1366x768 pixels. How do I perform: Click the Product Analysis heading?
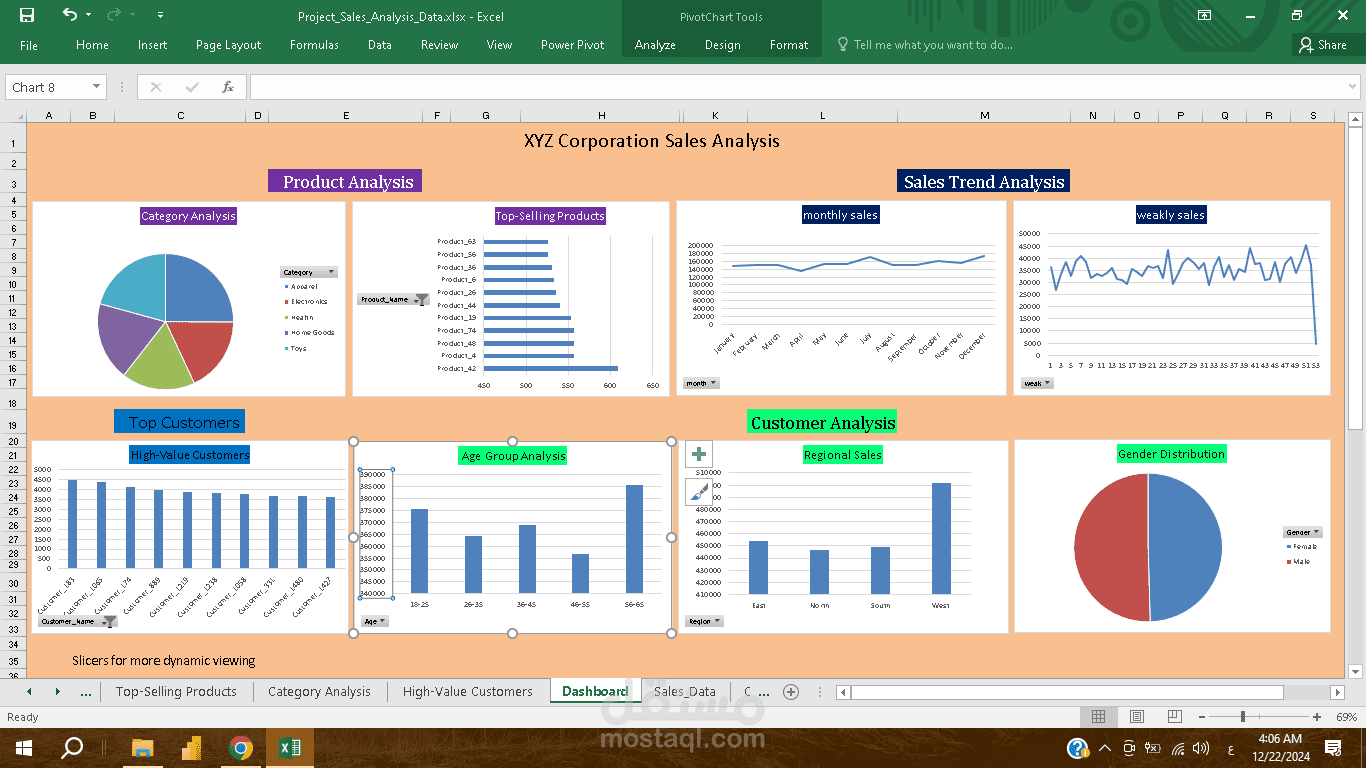pos(345,181)
